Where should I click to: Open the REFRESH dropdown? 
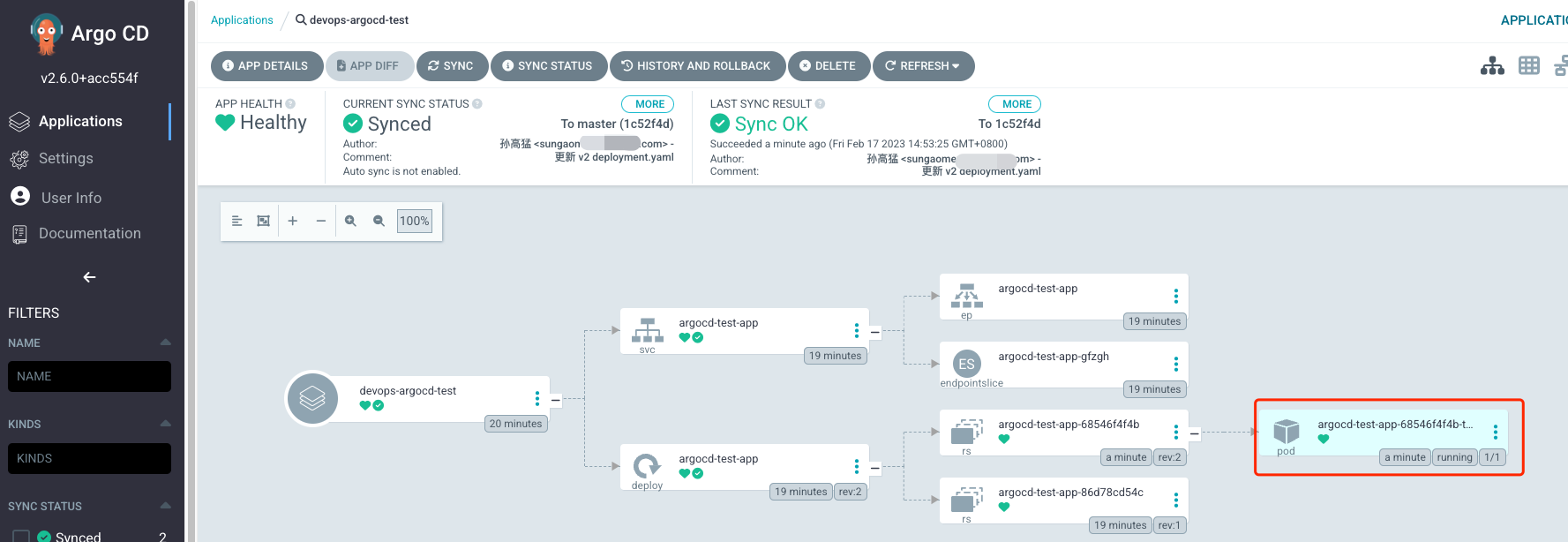point(923,66)
